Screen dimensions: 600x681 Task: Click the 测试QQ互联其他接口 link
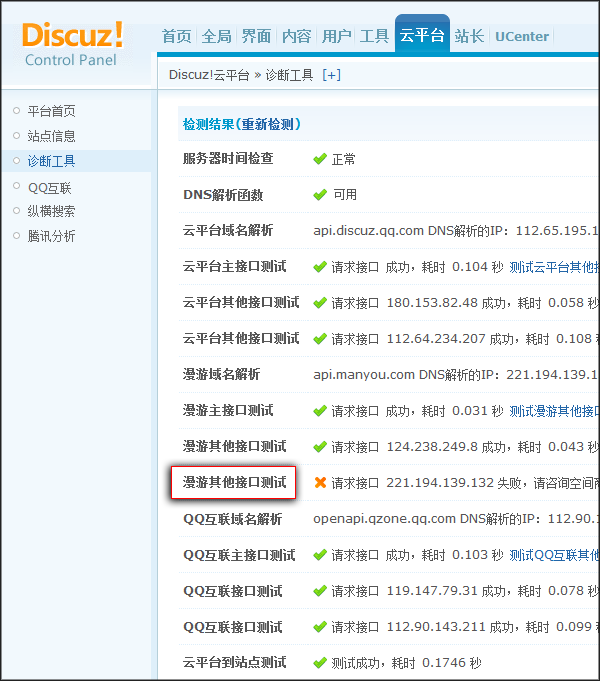point(554,555)
